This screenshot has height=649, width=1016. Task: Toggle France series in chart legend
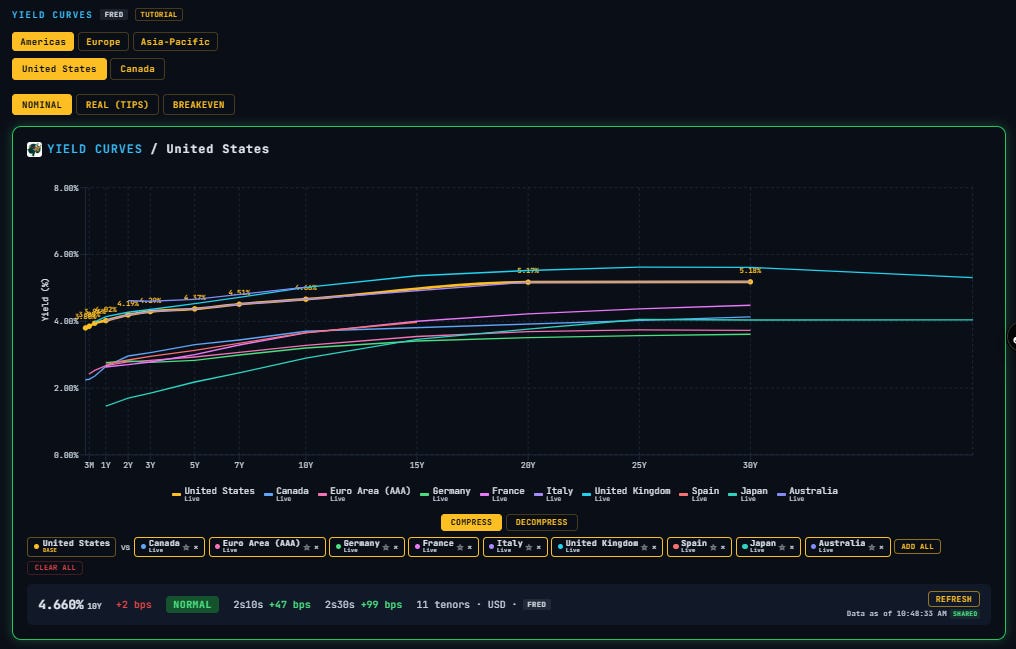[x=502, y=494]
